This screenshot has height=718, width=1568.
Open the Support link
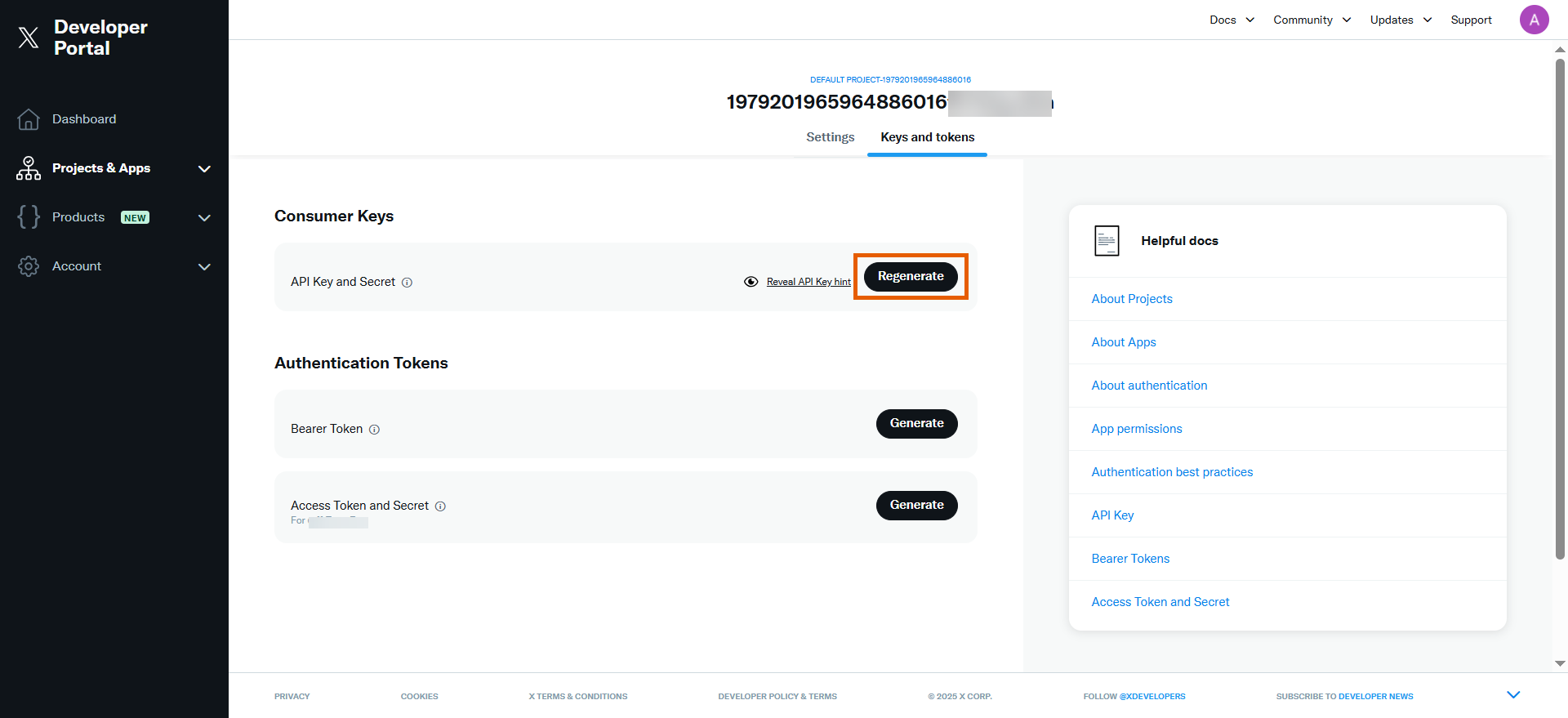click(1471, 20)
